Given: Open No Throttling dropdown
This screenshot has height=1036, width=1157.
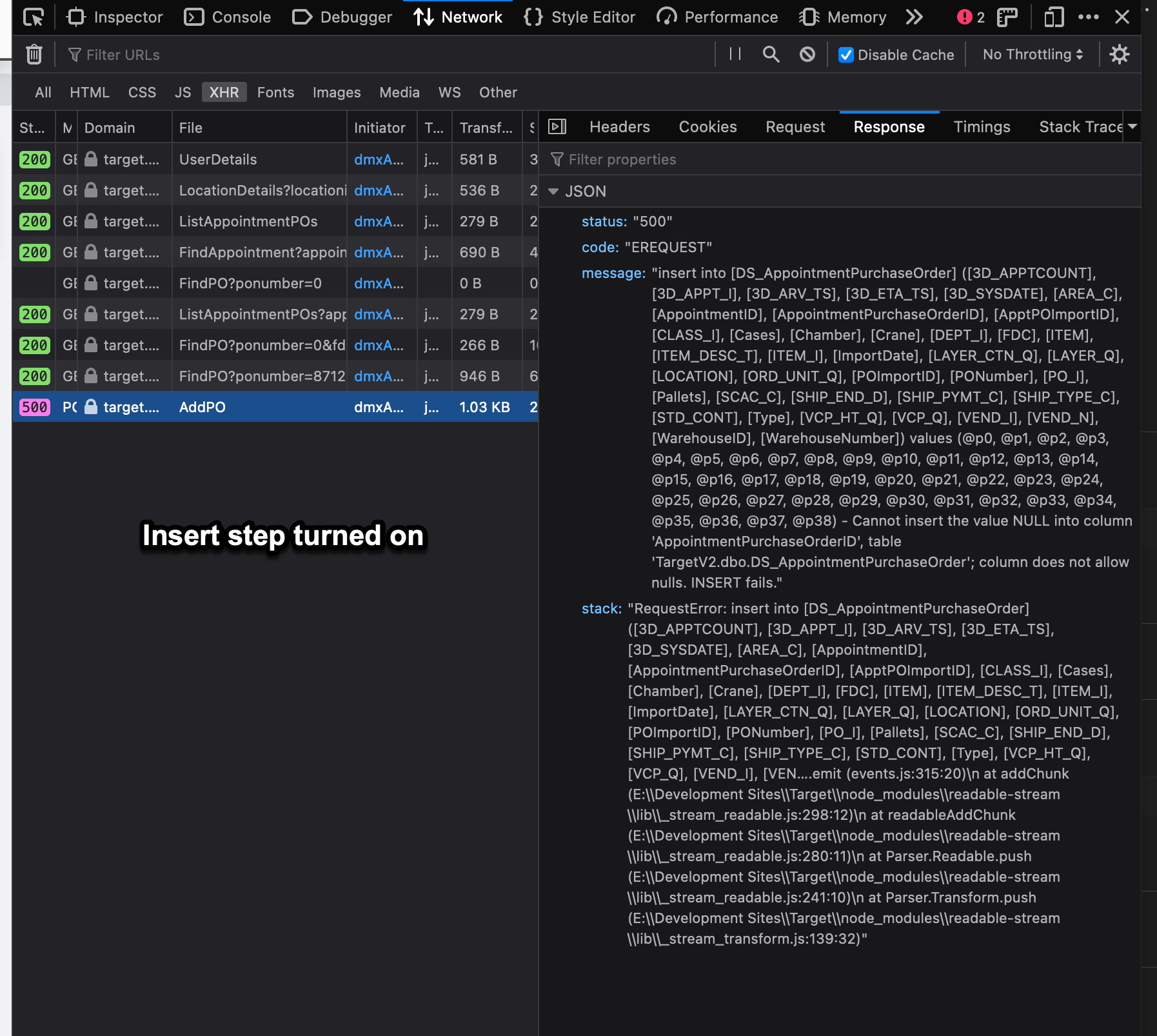Looking at the screenshot, I should 1033,55.
